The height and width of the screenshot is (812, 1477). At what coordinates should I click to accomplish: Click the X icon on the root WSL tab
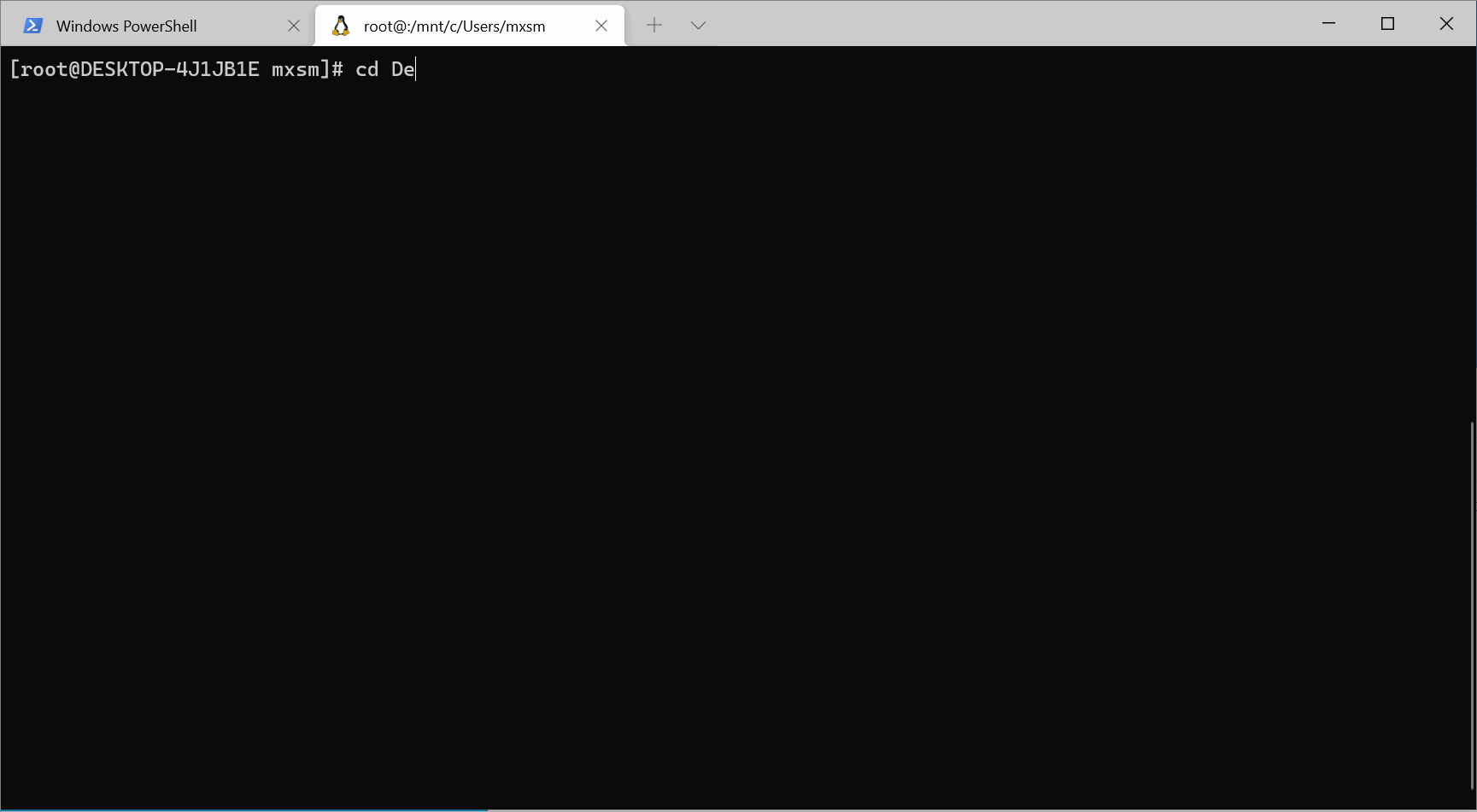click(601, 25)
